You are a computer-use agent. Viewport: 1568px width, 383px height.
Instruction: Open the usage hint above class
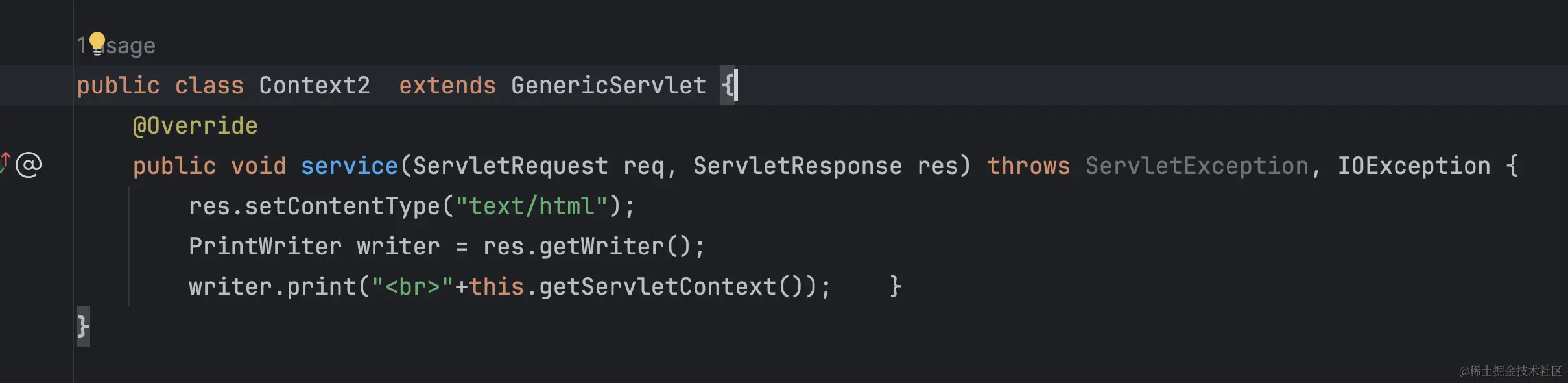(x=116, y=45)
